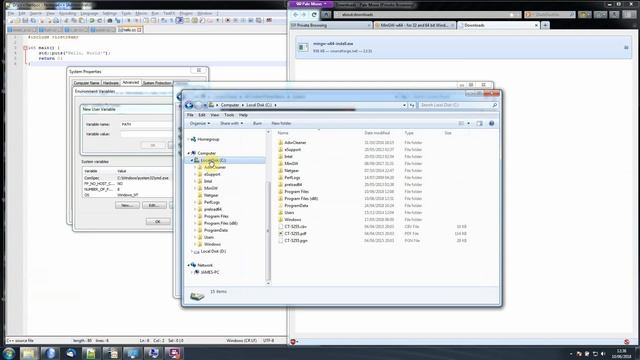Open Explorer View menu

click(215, 115)
